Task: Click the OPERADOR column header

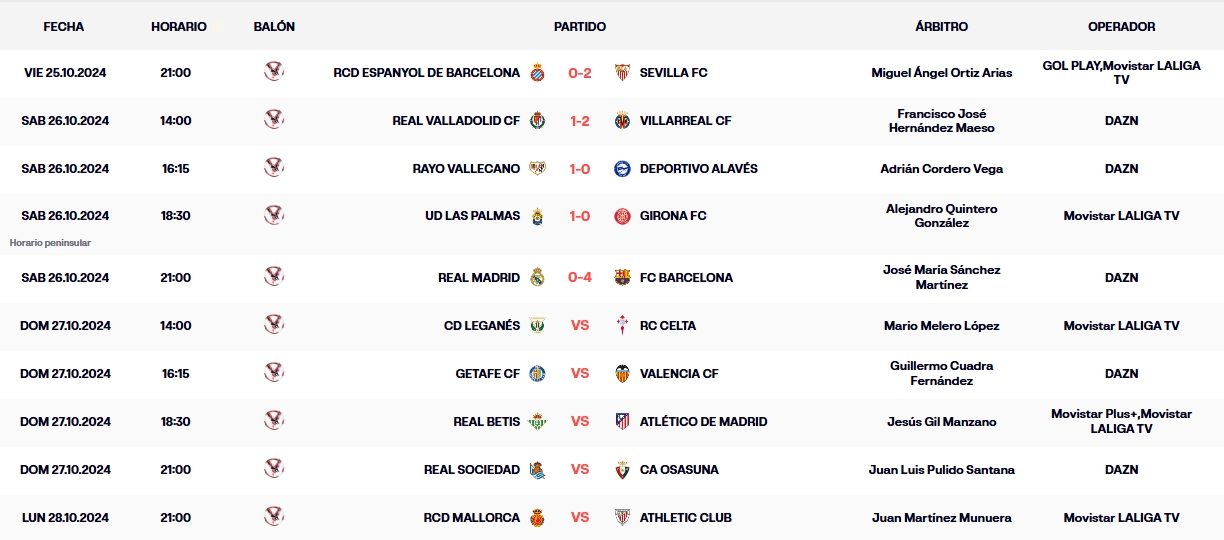Action: (x=1121, y=27)
